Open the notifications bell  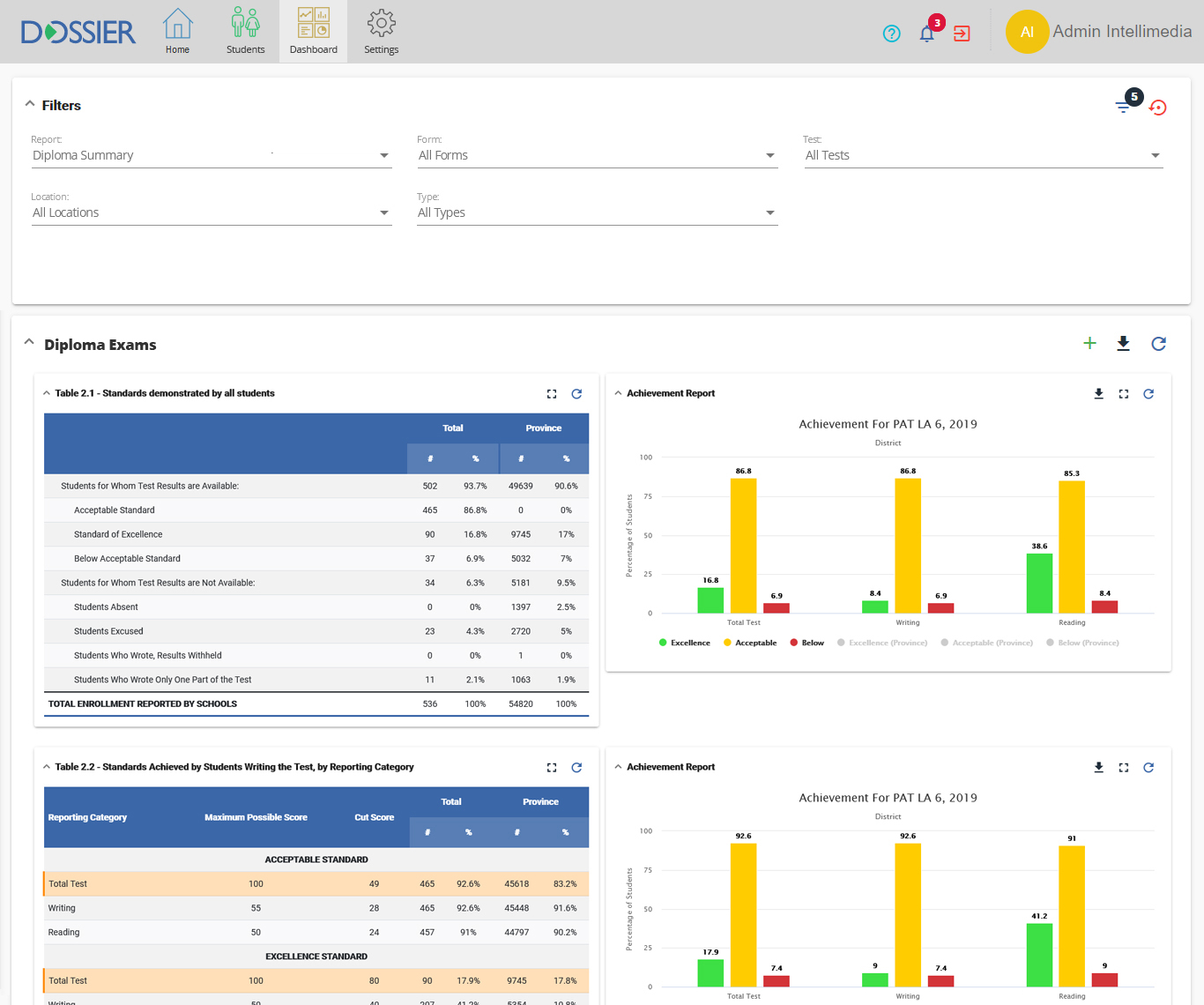[926, 33]
